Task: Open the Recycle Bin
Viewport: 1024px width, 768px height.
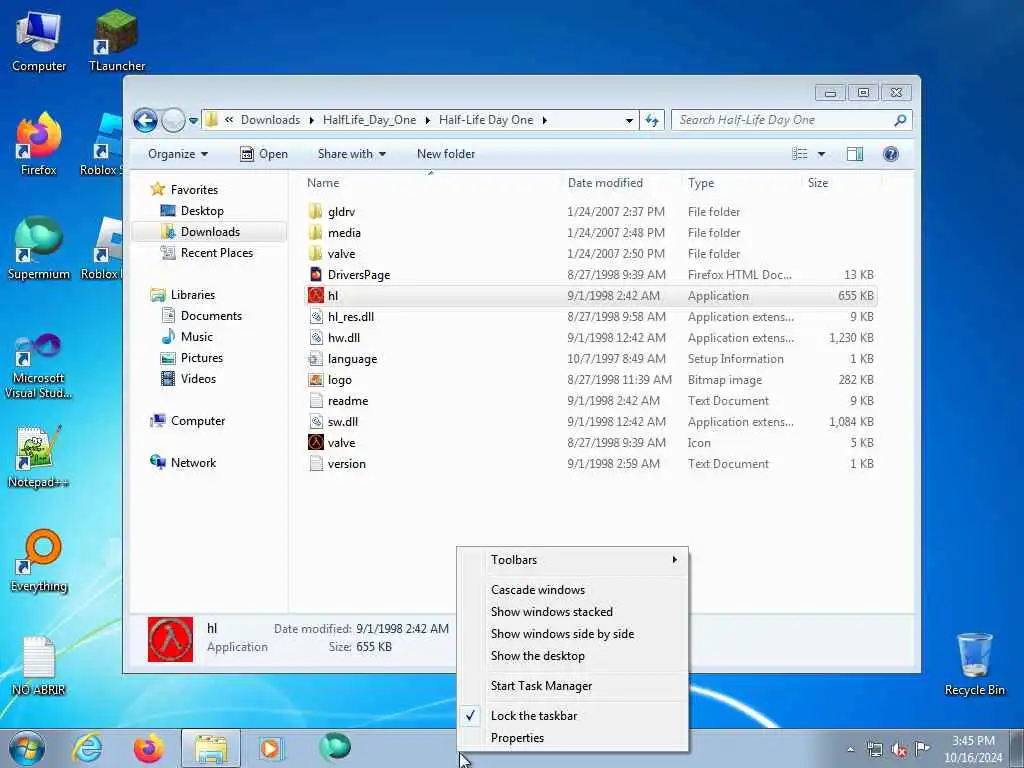Action: point(974,664)
